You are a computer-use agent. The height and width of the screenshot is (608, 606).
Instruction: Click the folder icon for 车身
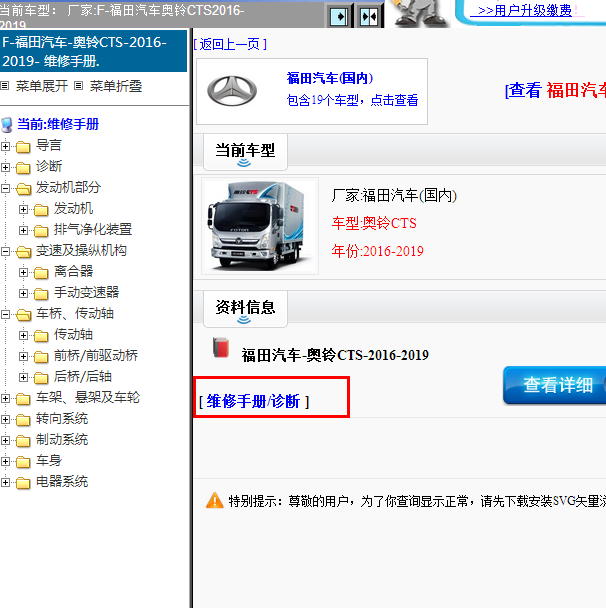point(23,461)
